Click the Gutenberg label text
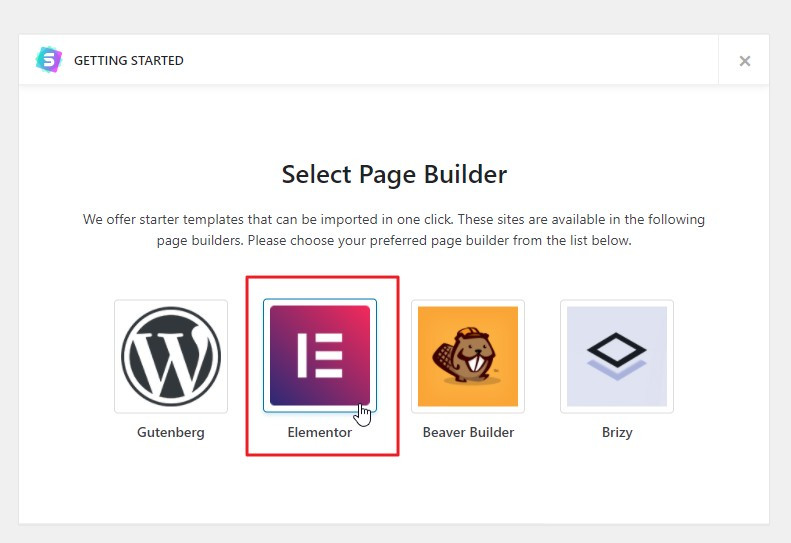 [171, 432]
